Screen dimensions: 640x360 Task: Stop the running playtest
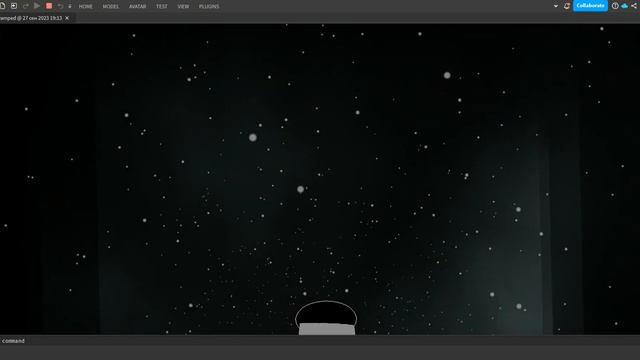(49, 6)
